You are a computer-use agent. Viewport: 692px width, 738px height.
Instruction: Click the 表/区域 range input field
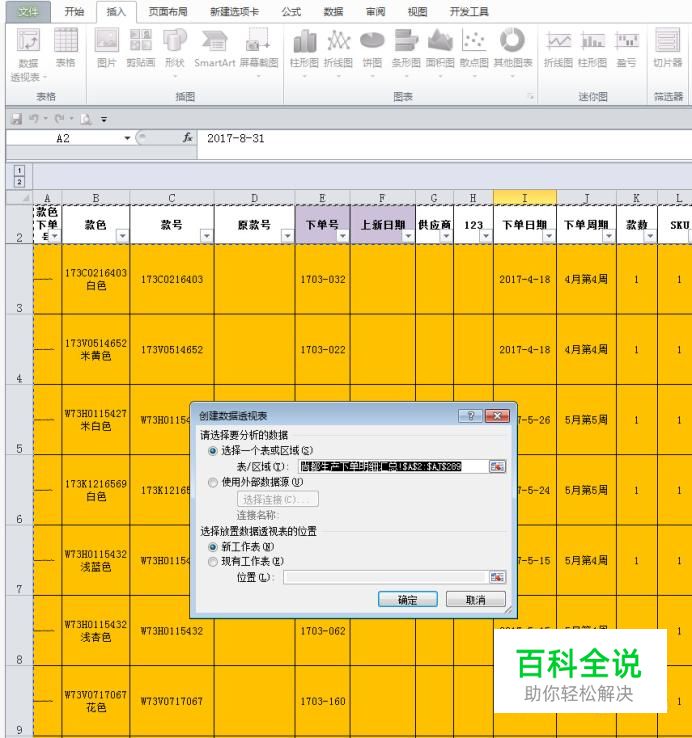point(394,466)
